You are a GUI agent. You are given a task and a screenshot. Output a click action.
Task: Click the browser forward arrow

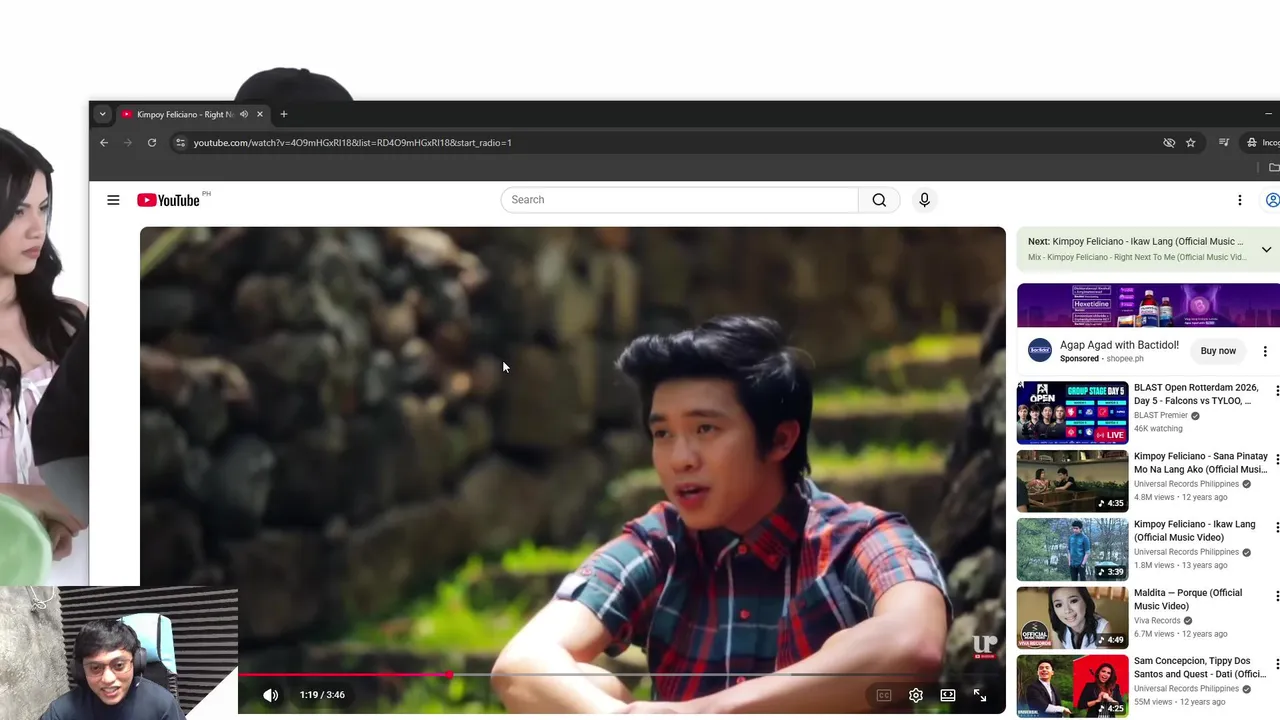(x=128, y=143)
